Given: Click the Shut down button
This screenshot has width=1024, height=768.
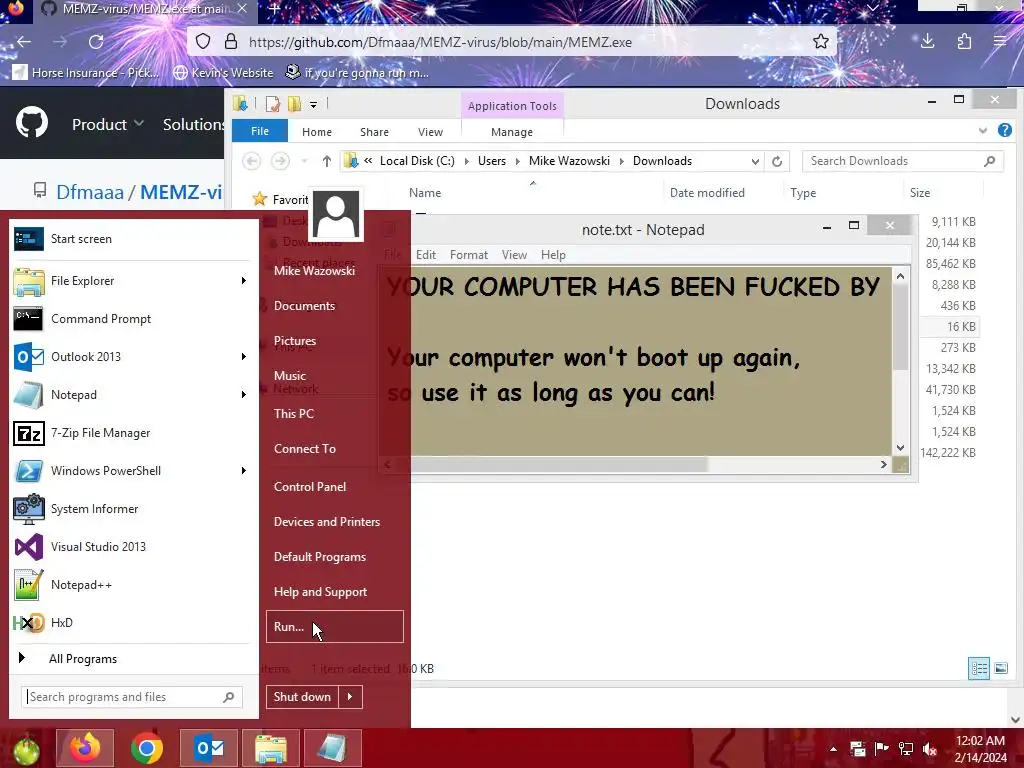Looking at the screenshot, I should (302, 697).
